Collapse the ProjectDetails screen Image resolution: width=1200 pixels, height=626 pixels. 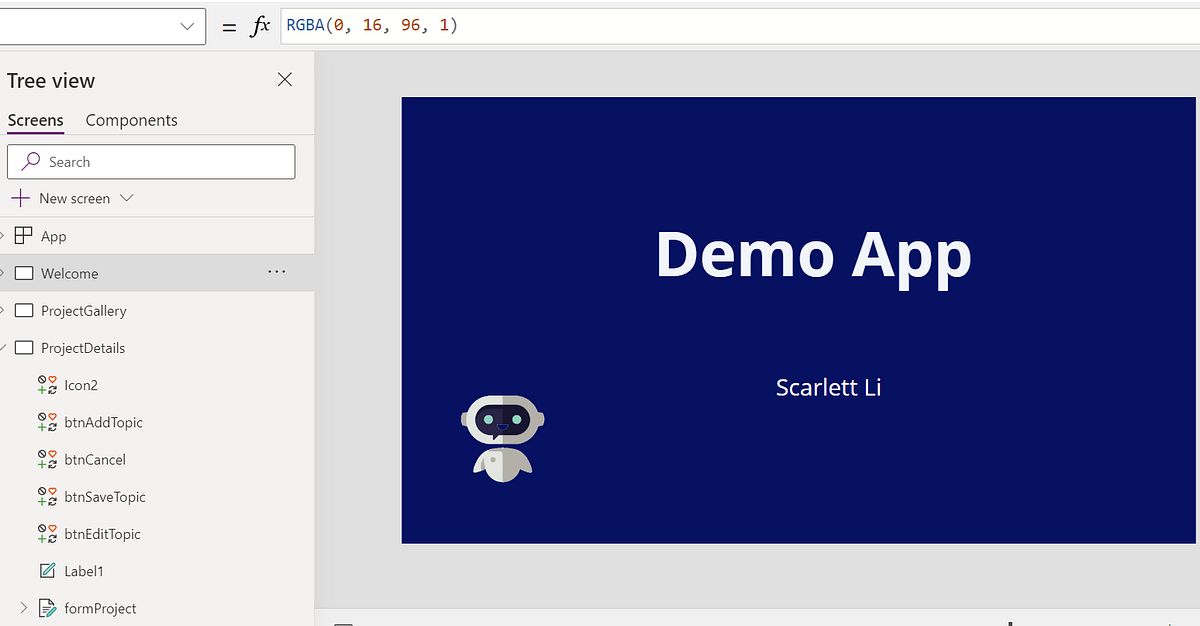pyautogui.click(x=6, y=347)
